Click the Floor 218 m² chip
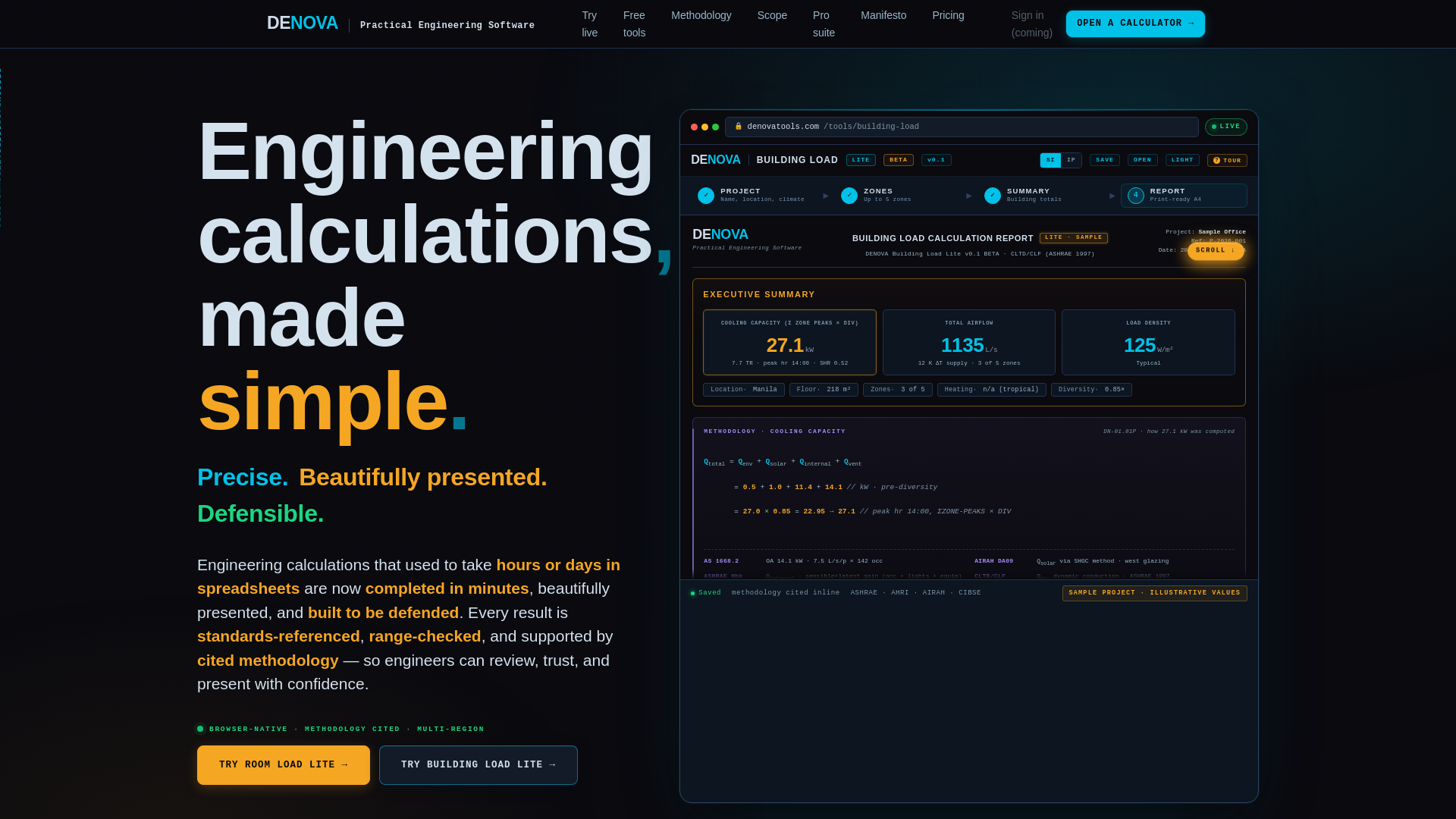Screen dimensions: 1456x819 [x=824, y=390]
